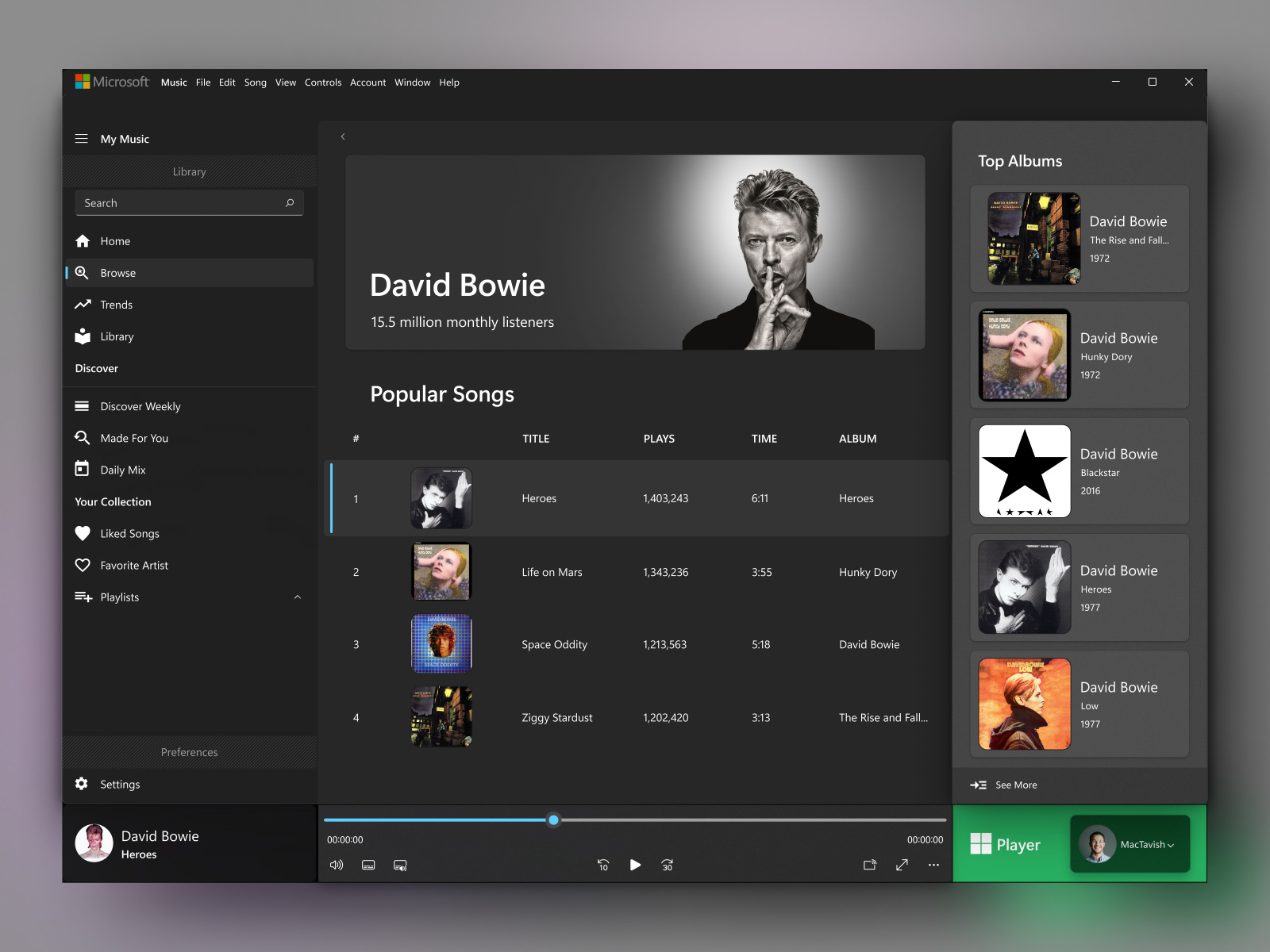This screenshot has width=1270, height=952.
Task: Enable subtitles with the captions icon
Action: (368, 865)
